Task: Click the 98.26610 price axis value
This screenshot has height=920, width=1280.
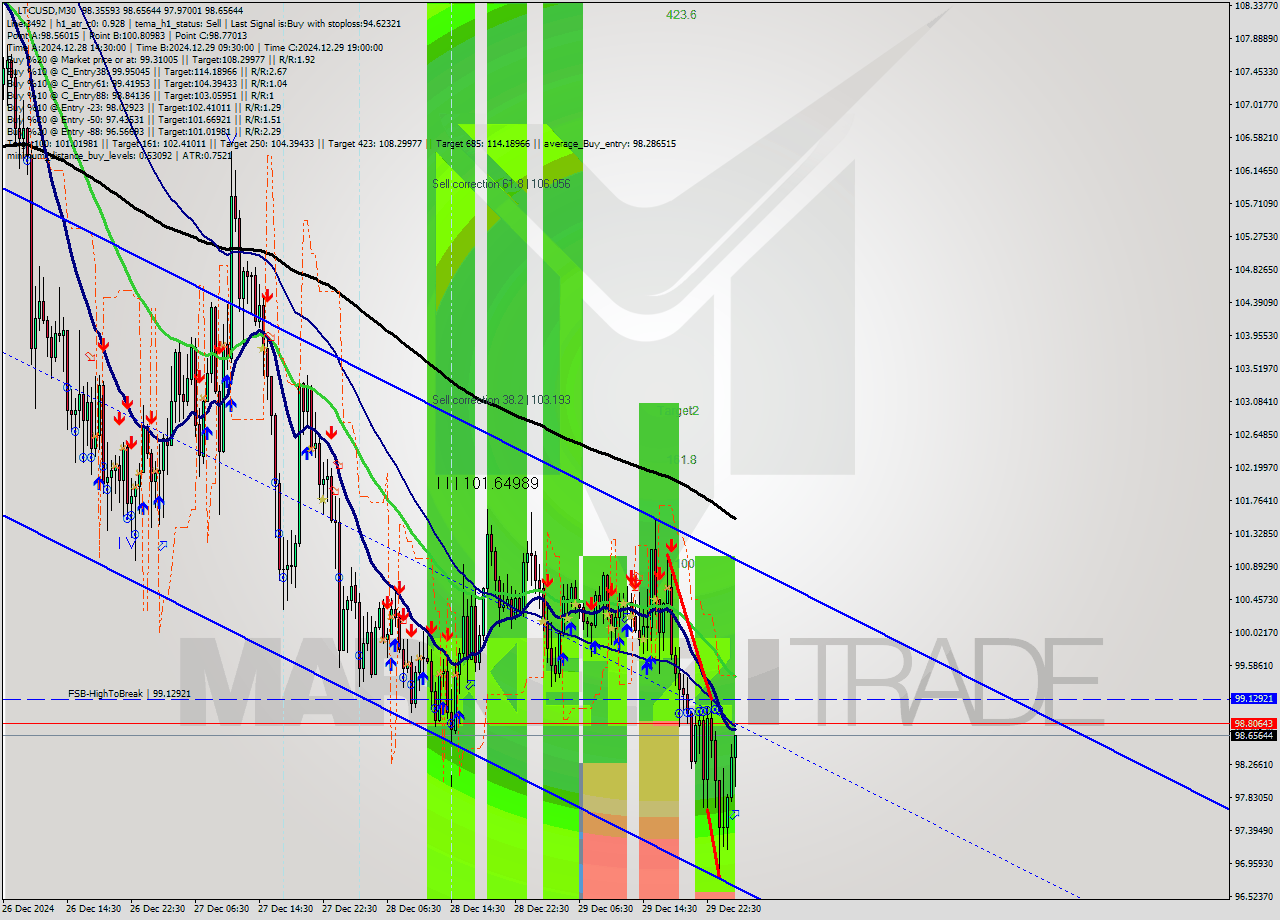Action: click(1256, 764)
